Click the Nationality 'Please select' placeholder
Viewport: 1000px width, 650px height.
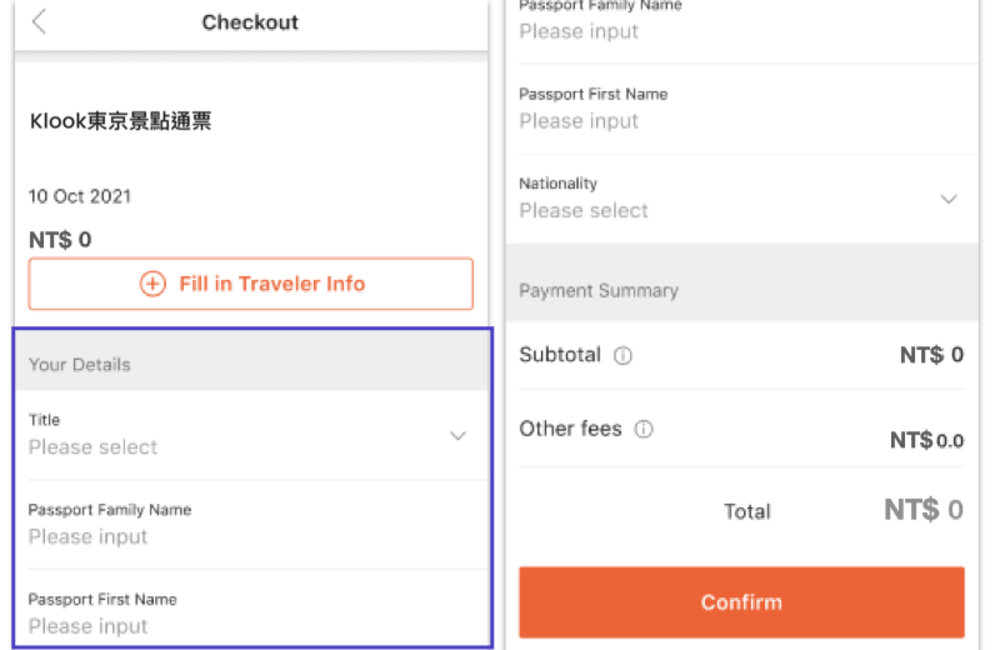(x=584, y=211)
